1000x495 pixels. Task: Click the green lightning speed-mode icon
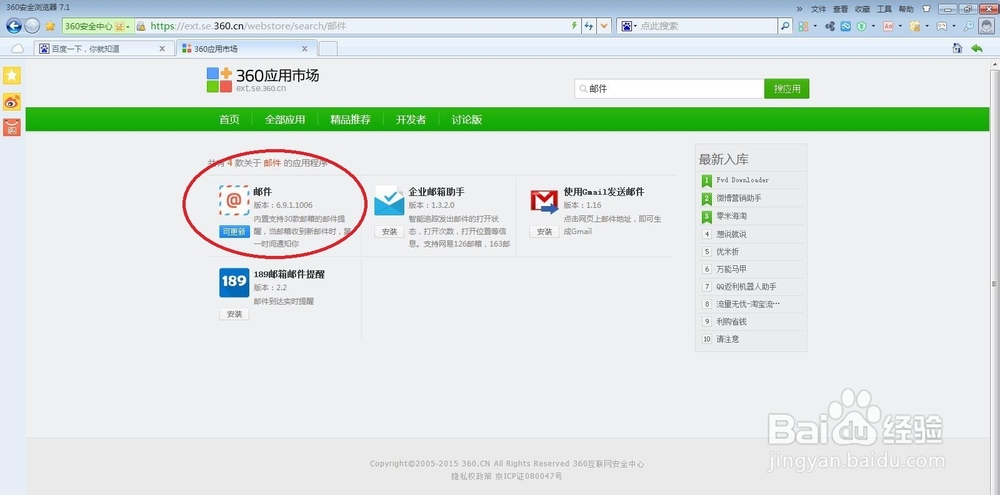[574, 26]
